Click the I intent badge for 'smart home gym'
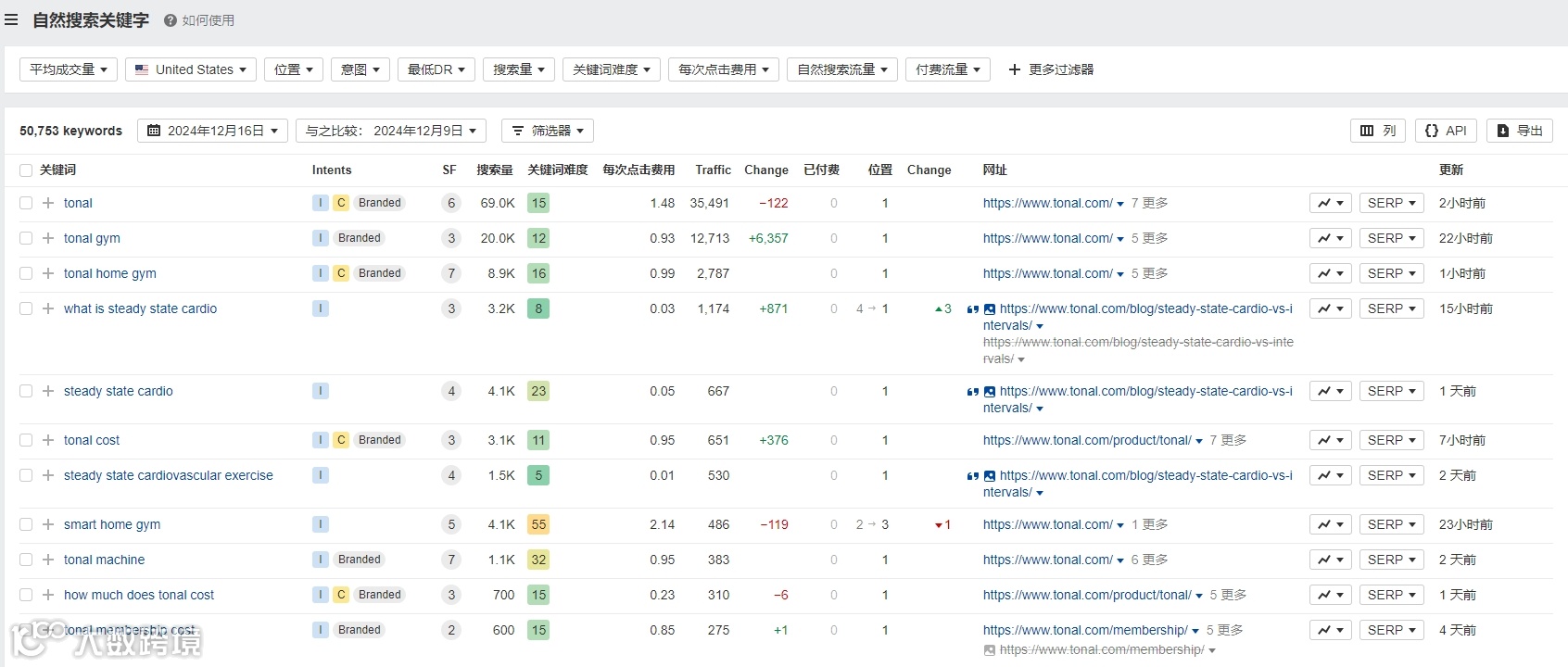The width and height of the screenshot is (1568, 667). pos(321,524)
